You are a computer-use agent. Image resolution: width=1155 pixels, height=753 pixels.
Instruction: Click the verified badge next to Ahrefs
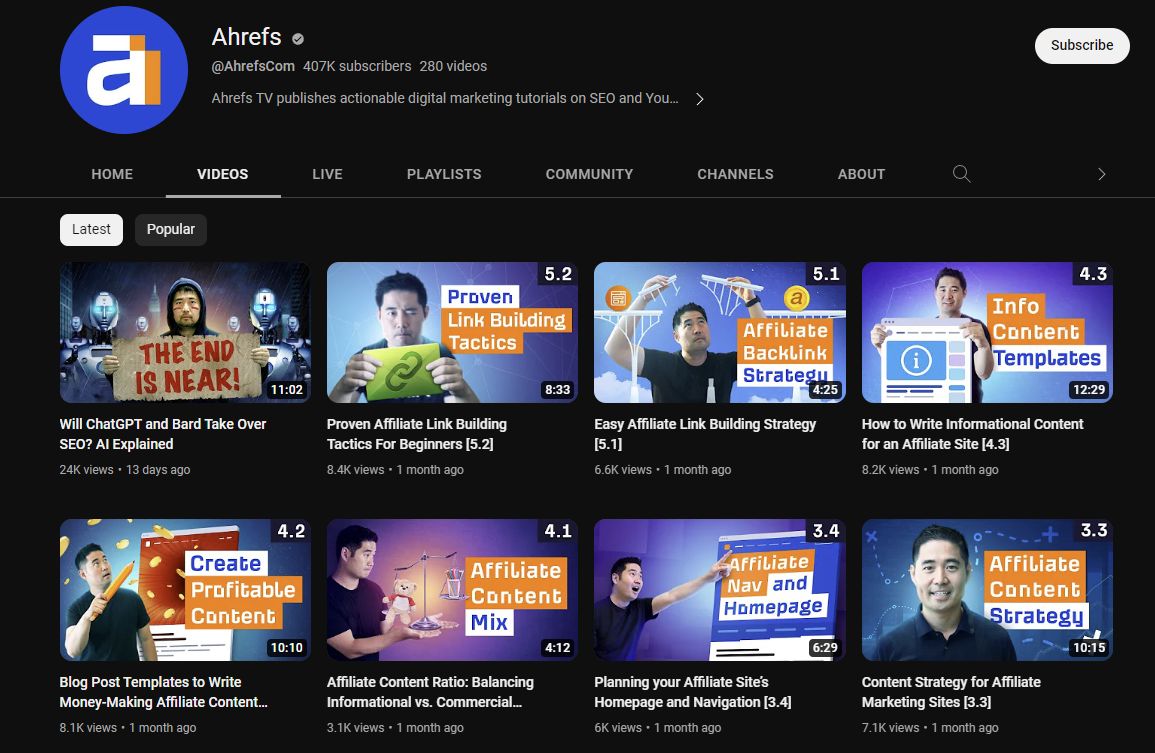pos(297,38)
